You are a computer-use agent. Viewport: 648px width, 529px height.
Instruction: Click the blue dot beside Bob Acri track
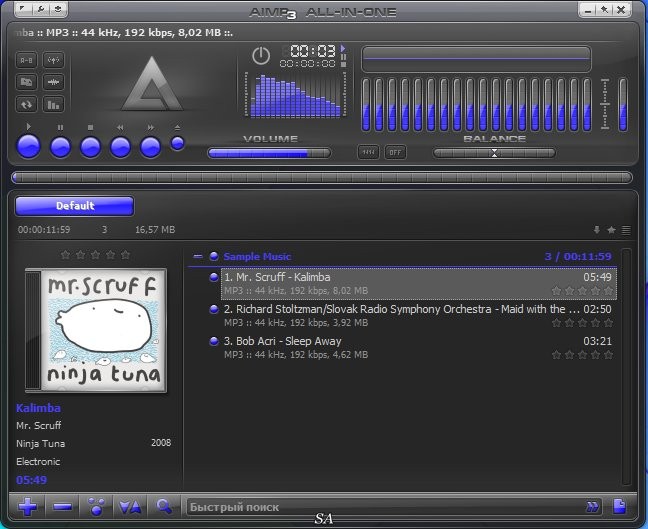214,341
